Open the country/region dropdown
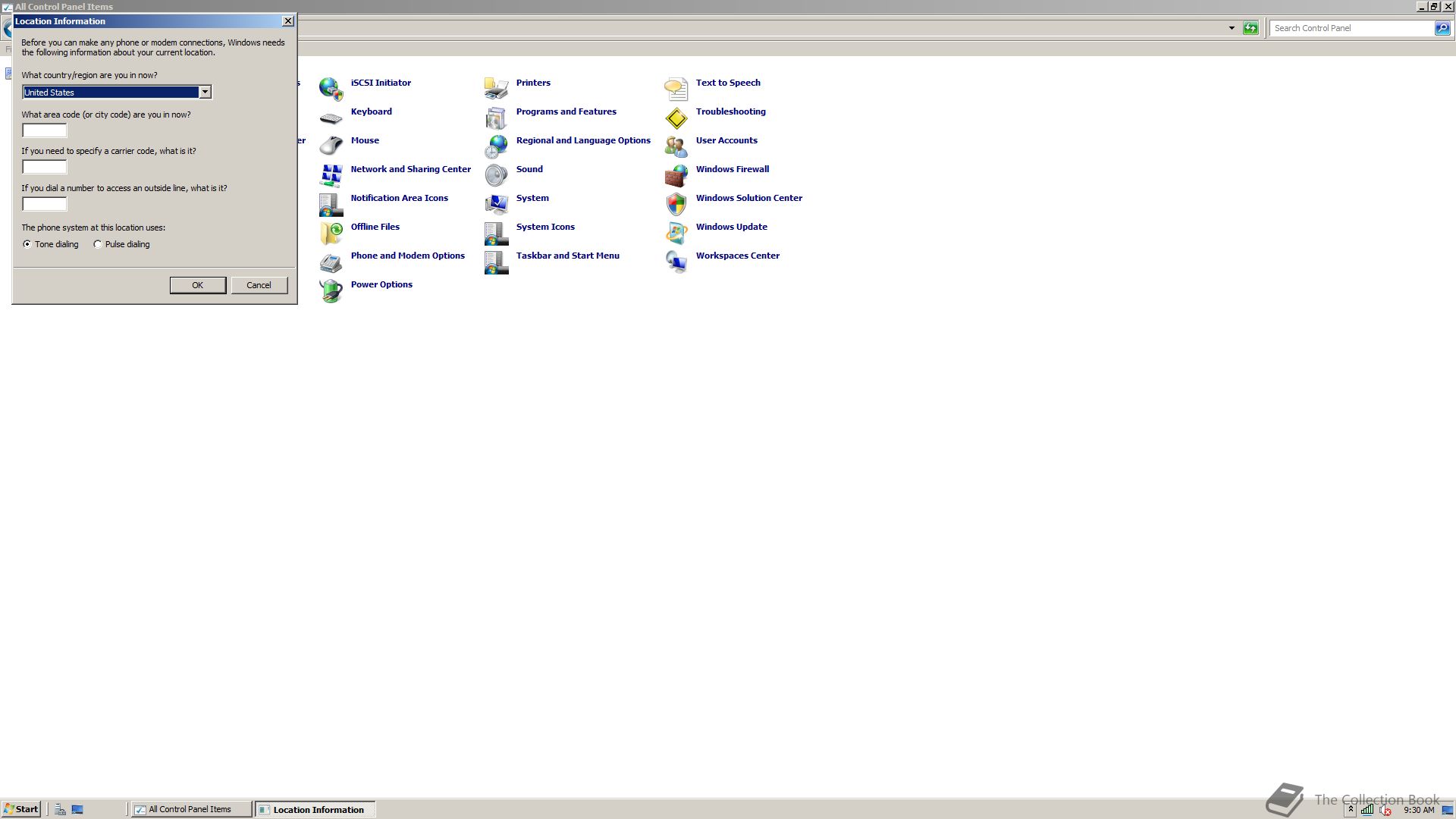The image size is (1456, 819). point(205,92)
